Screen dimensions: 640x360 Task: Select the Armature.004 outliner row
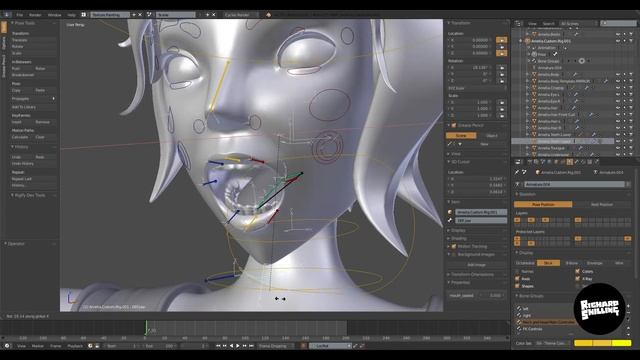pos(549,68)
